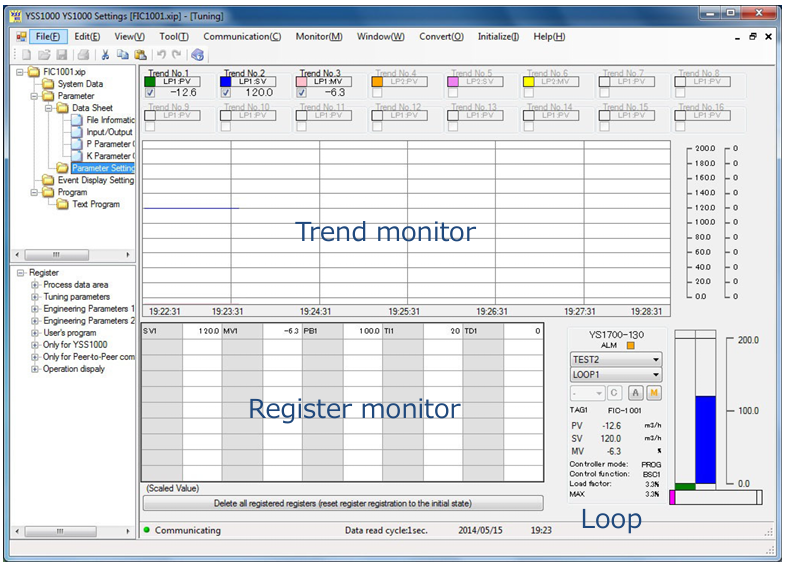This screenshot has height=571, width=787.
Task: Uncheck Trend No.2 LP1:SV checkbox
Action: [226, 93]
